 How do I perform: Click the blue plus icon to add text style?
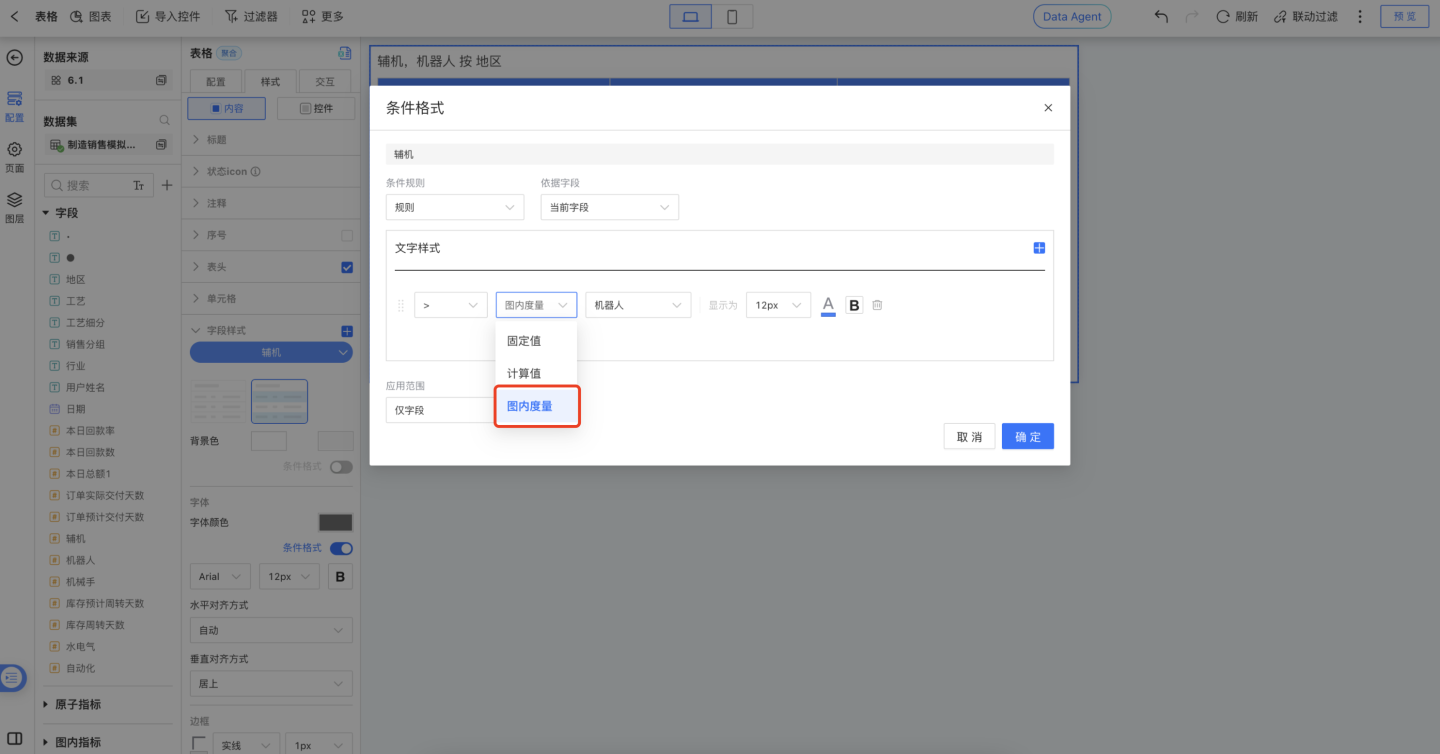[1038, 248]
